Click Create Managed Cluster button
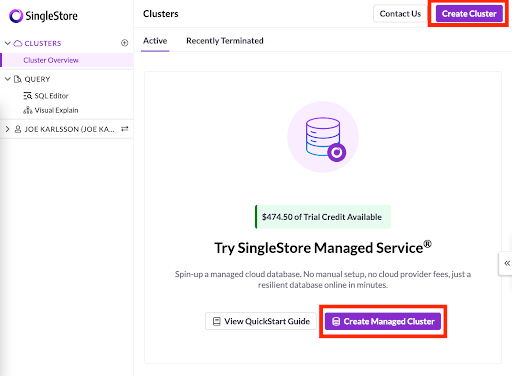 pos(383,321)
